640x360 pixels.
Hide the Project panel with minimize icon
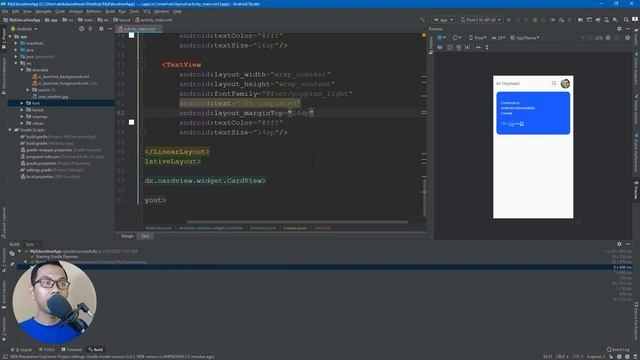pos(110,29)
